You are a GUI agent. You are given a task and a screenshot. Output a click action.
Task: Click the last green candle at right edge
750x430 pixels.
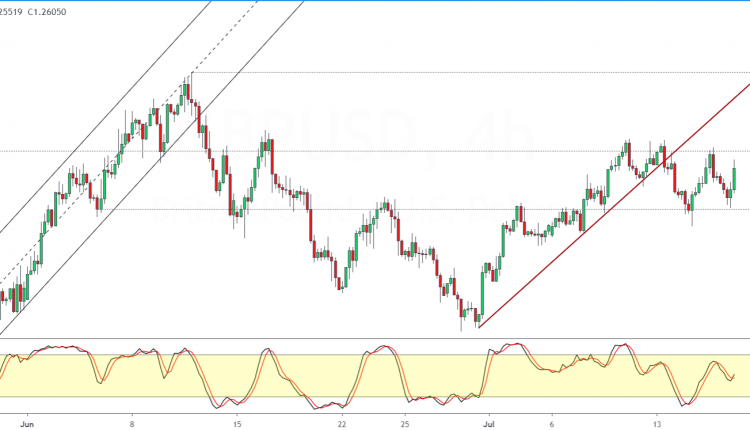[x=734, y=178]
